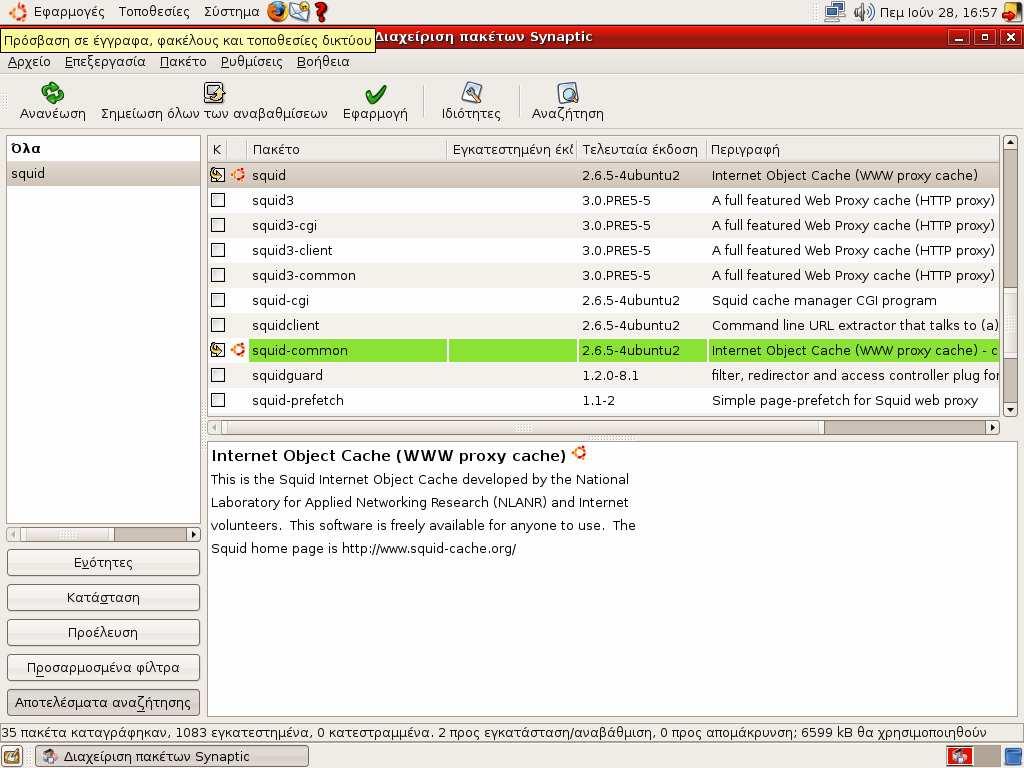Click the Προσαρμοσμένα φίλτρα button
The height and width of the screenshot is (768, 1024).
click(103, 667)
